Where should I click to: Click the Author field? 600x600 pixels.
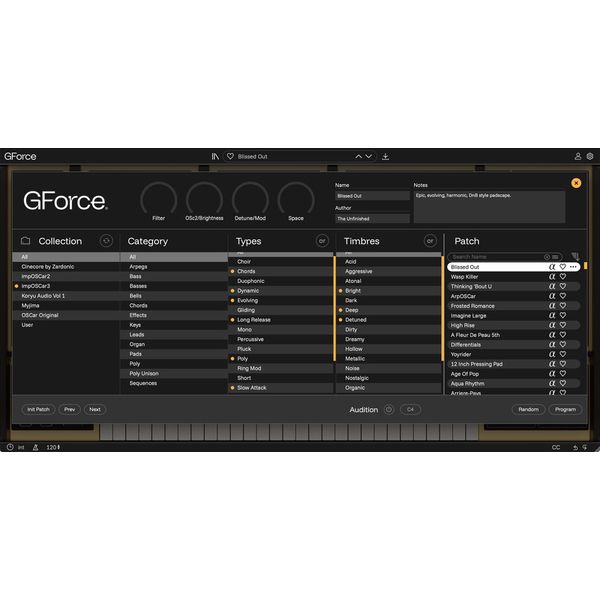point(372,218)
